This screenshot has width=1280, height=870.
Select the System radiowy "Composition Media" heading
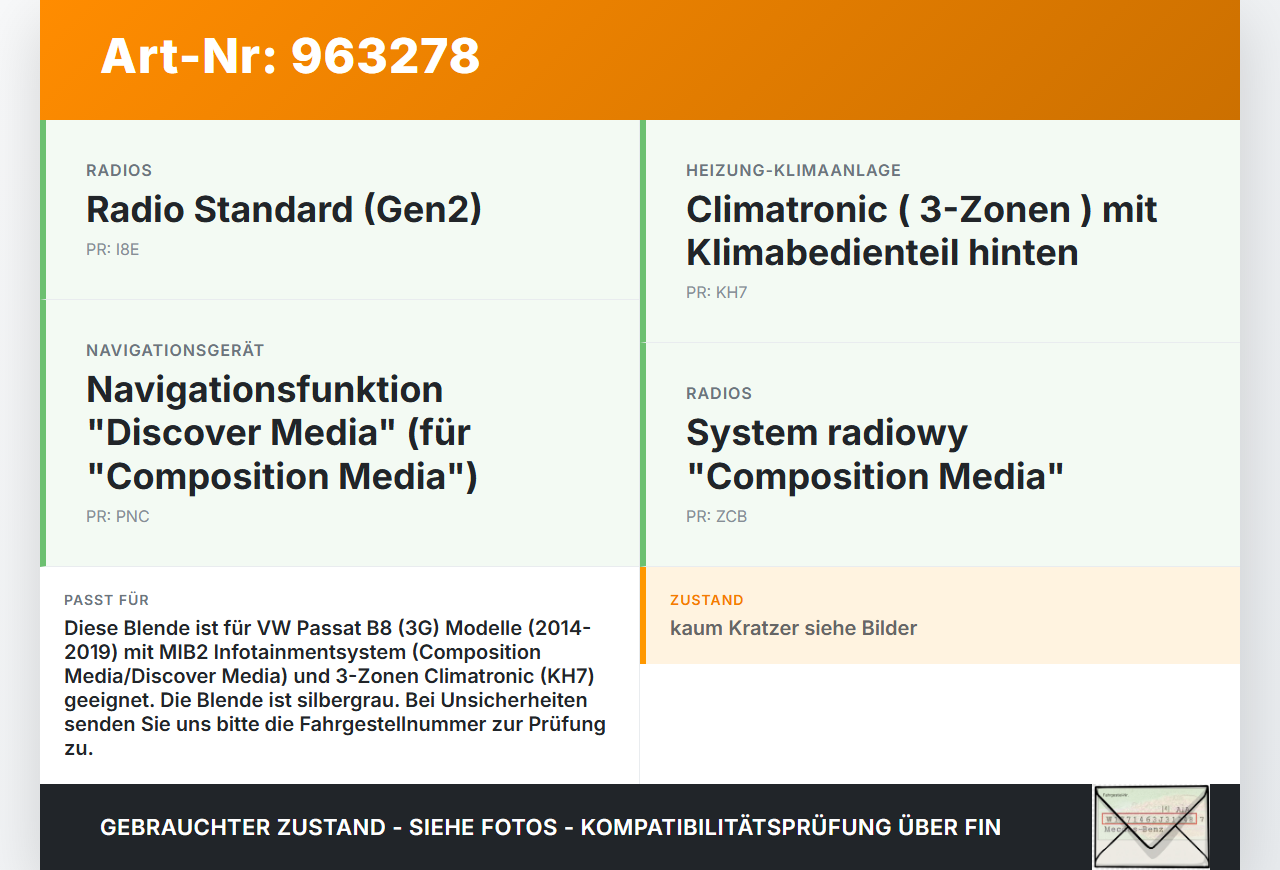click(x=876, y=454)
